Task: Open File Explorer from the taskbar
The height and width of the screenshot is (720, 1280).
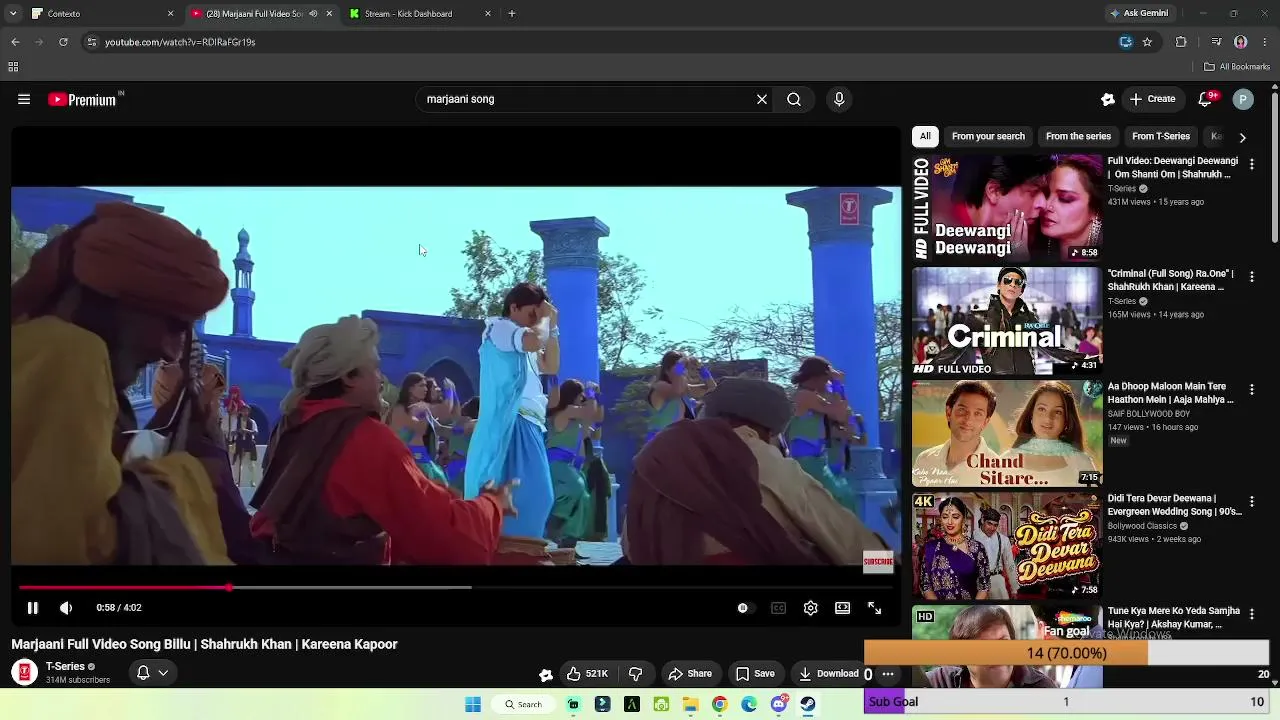Action: point(690,704)
